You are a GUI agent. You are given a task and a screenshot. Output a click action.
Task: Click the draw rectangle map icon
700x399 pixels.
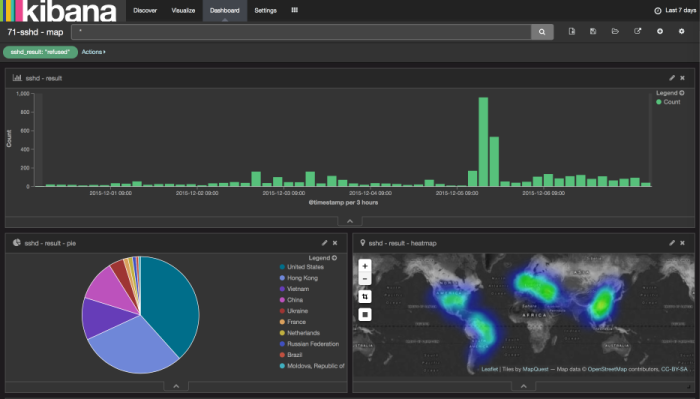[365, 315]
